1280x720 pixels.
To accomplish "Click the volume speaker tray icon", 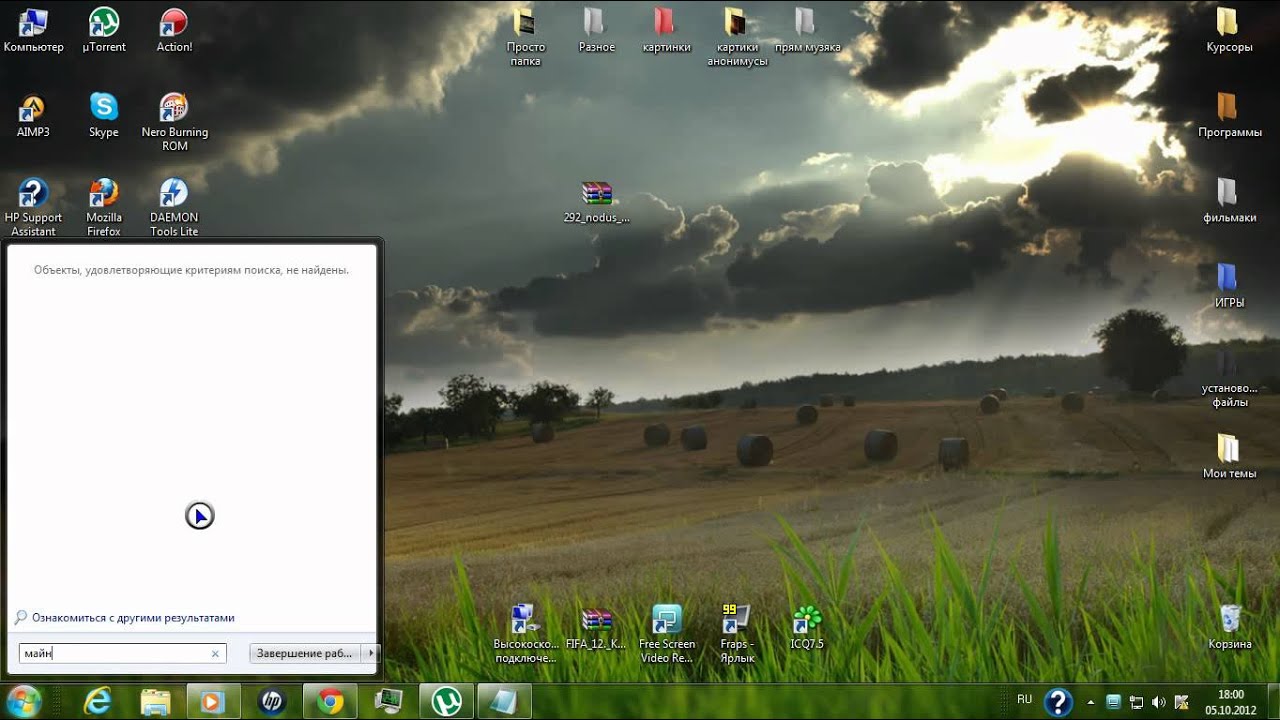I will 1159,702.
